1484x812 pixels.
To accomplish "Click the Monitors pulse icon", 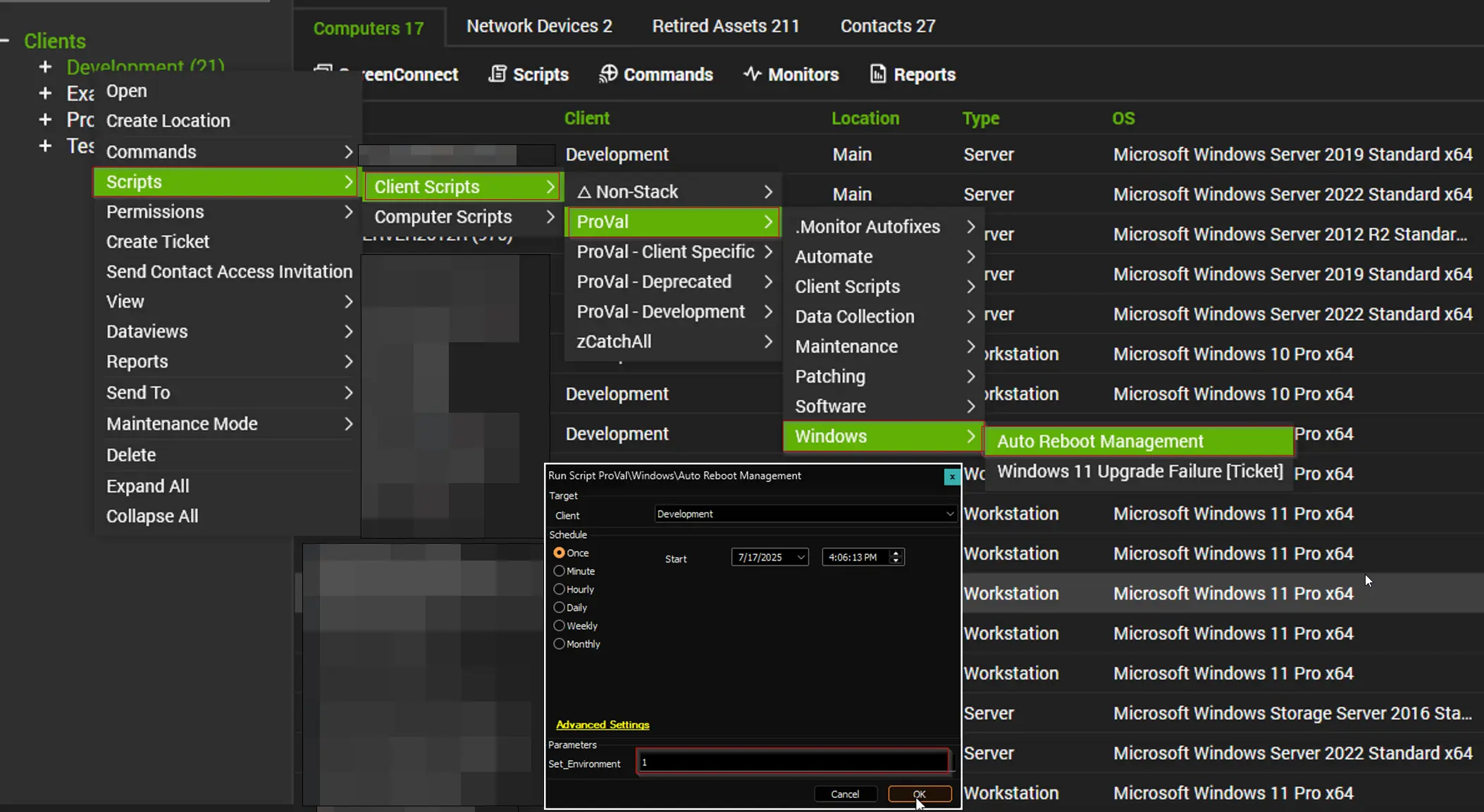I will pos(752,74).
